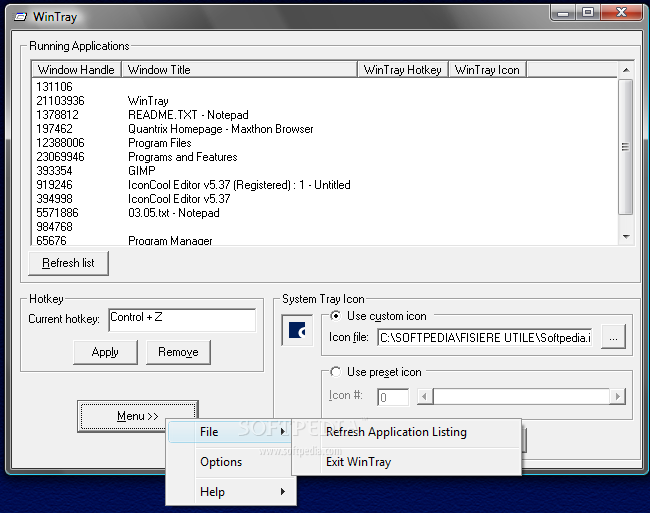This screenshot has height=513, width=650.
Task: Select the handle 394998 row
Action: point(324,199)
